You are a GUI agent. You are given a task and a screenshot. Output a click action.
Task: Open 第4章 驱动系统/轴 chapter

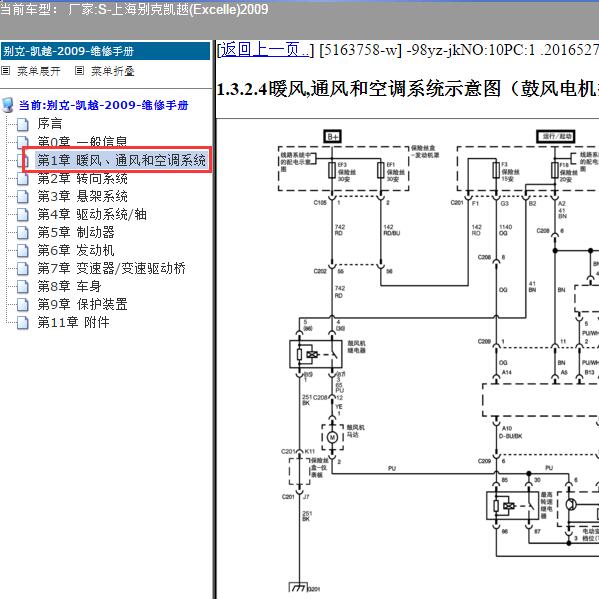92,214
